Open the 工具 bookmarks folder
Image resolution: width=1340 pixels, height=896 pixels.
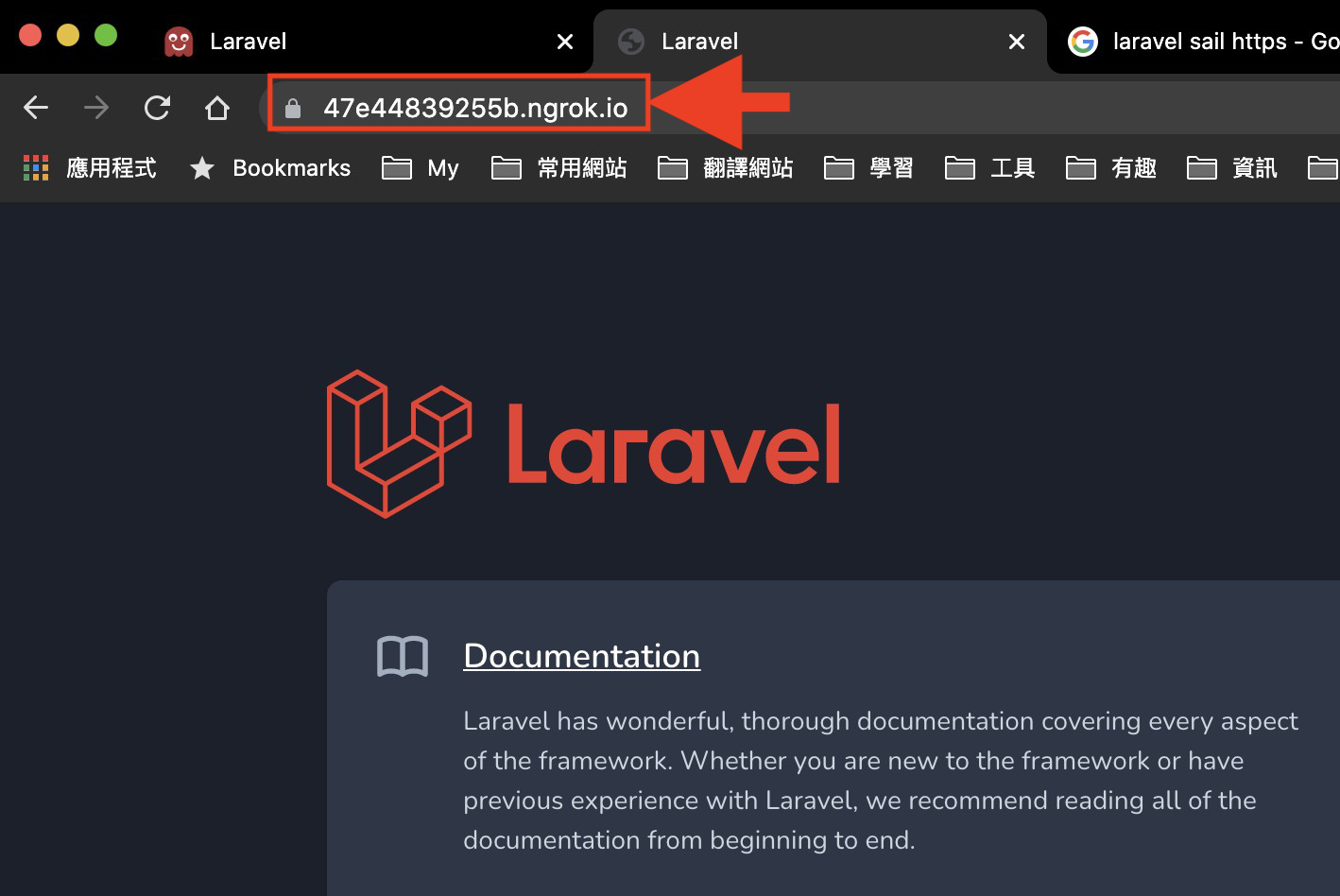tap(990, 168)
